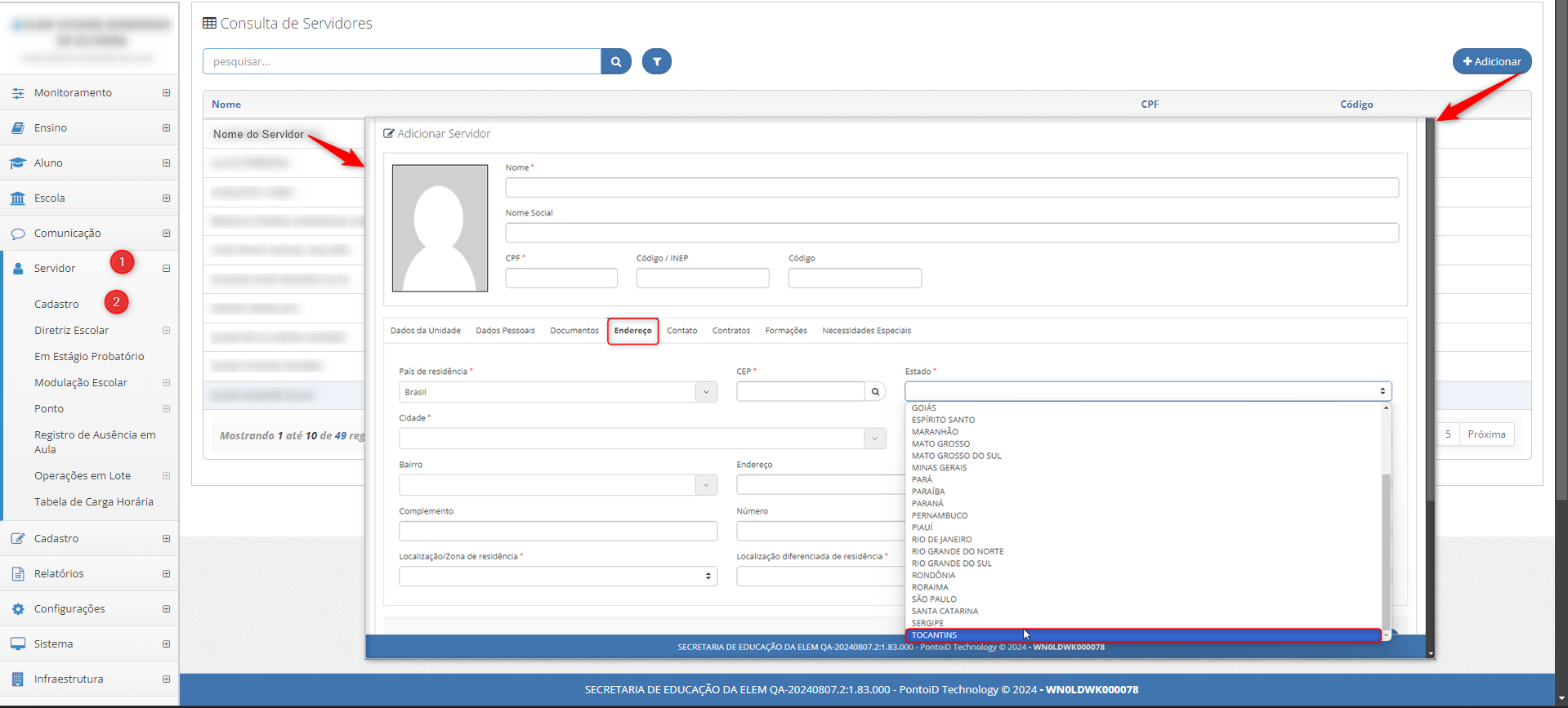Viewport: 1568px width, 708px height.
Task: Open Localização/Zona de residência dropdown
Action: coord(558,577)
